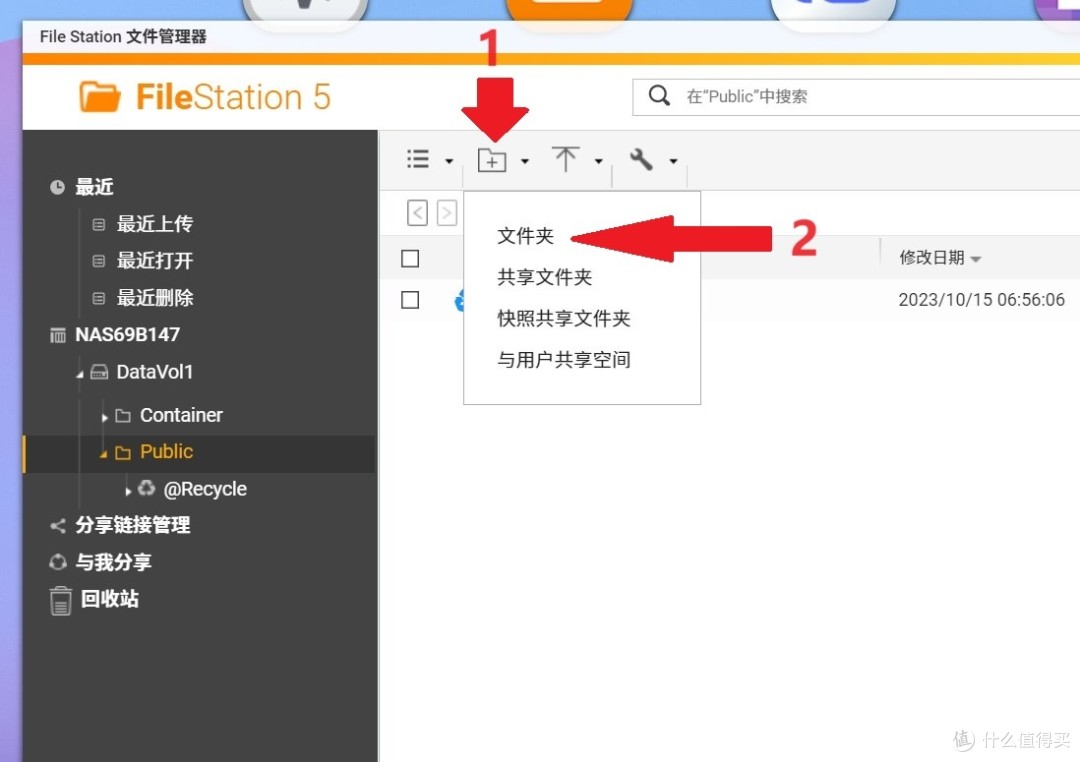Open 与我分享

click(x=114, y=562)
